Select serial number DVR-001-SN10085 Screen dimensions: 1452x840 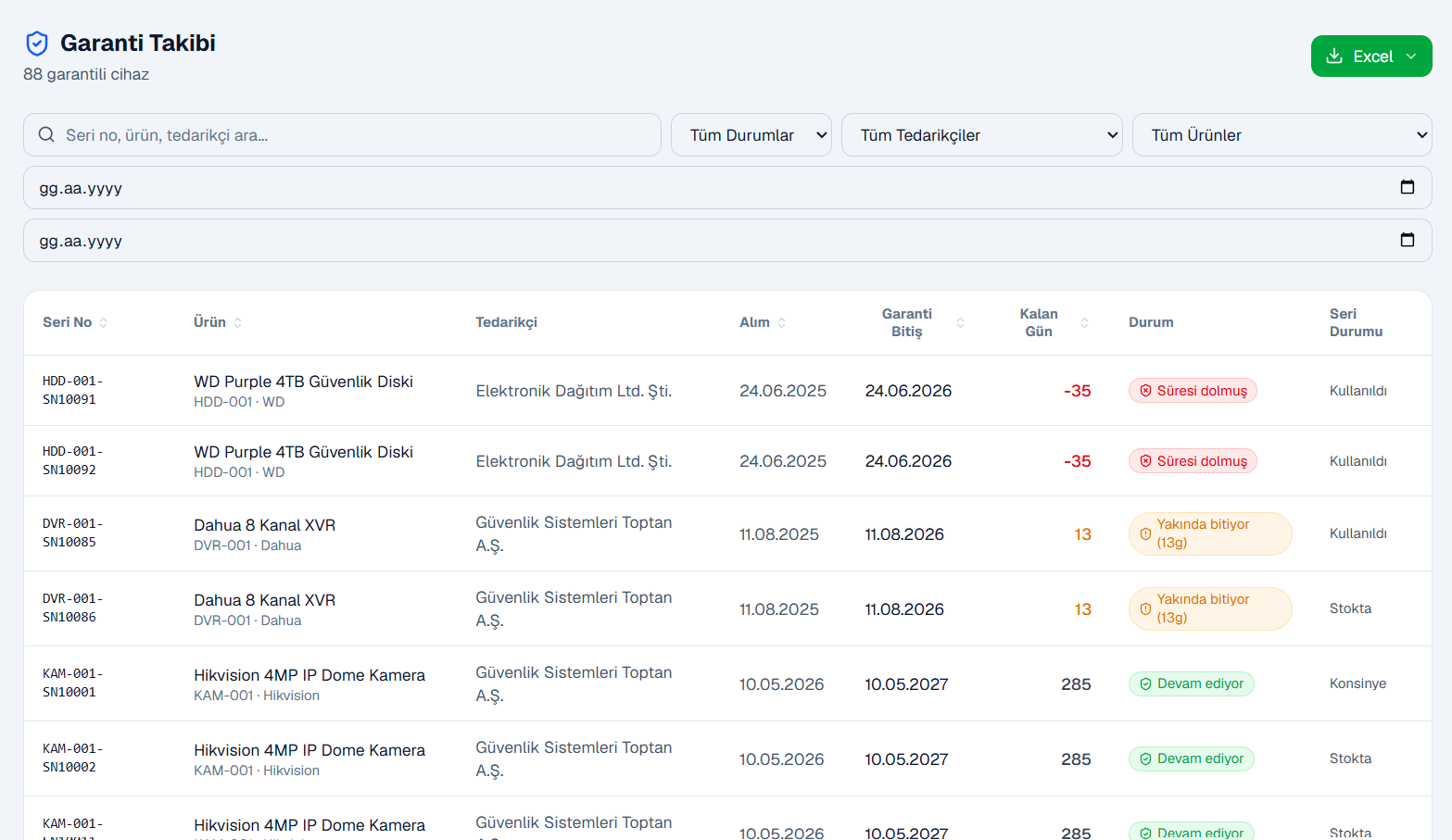[x=73, y=533]
